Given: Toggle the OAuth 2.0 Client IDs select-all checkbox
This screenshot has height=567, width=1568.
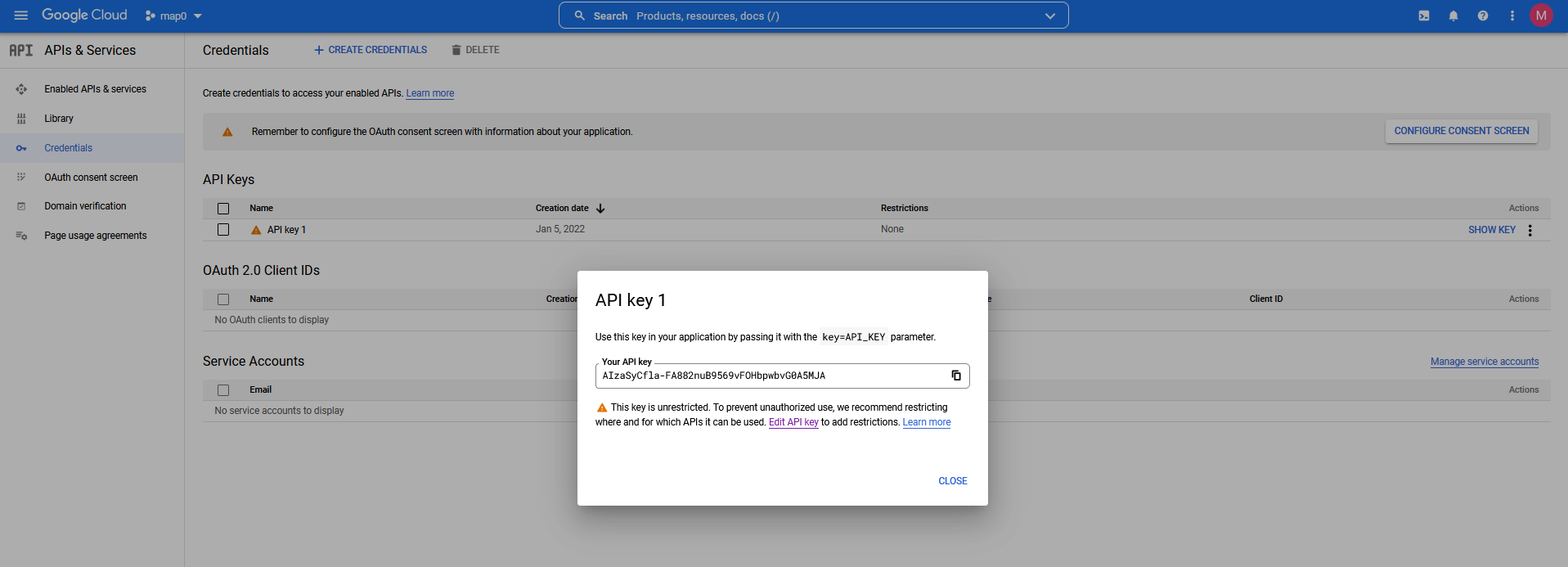Looking at the screenshot, I should click(223, 299).
